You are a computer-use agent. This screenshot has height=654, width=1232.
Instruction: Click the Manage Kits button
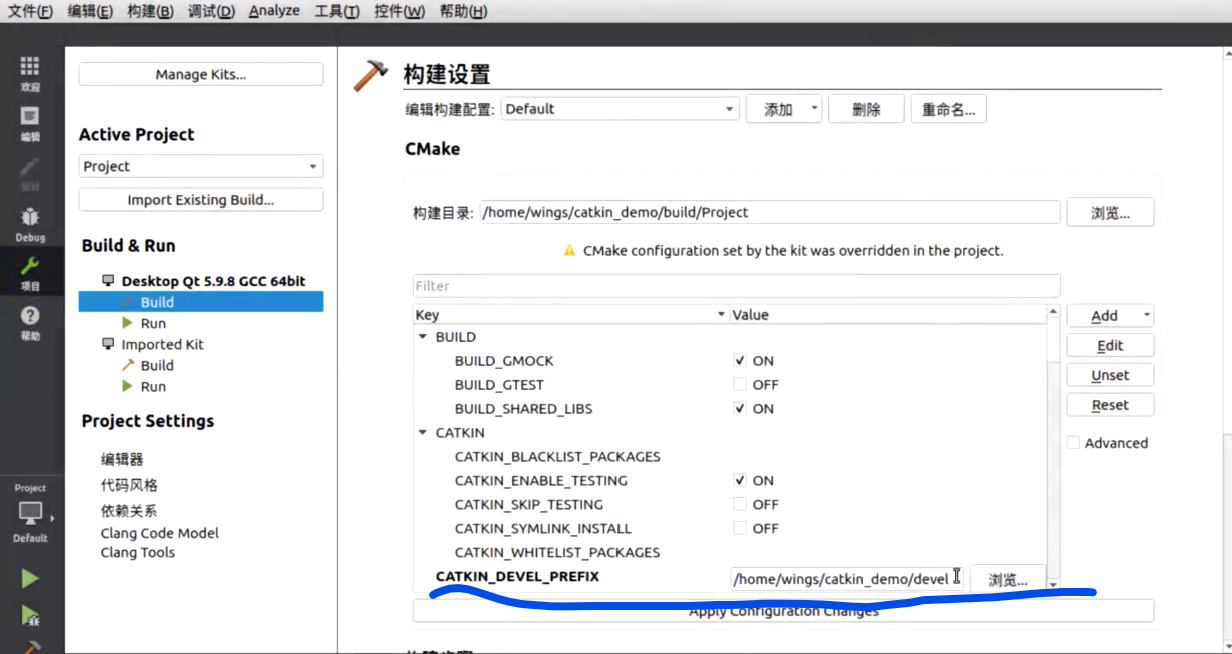click(x=200, y=74)
